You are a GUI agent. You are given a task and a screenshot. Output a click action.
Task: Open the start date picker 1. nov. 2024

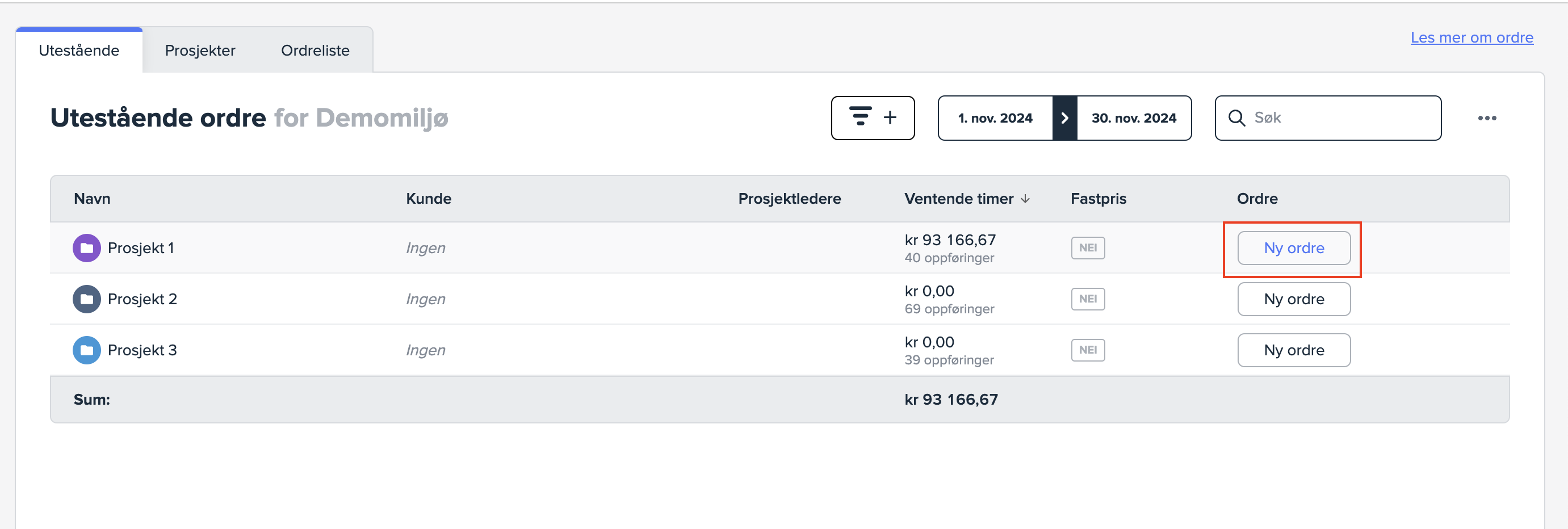coord(995,118)
